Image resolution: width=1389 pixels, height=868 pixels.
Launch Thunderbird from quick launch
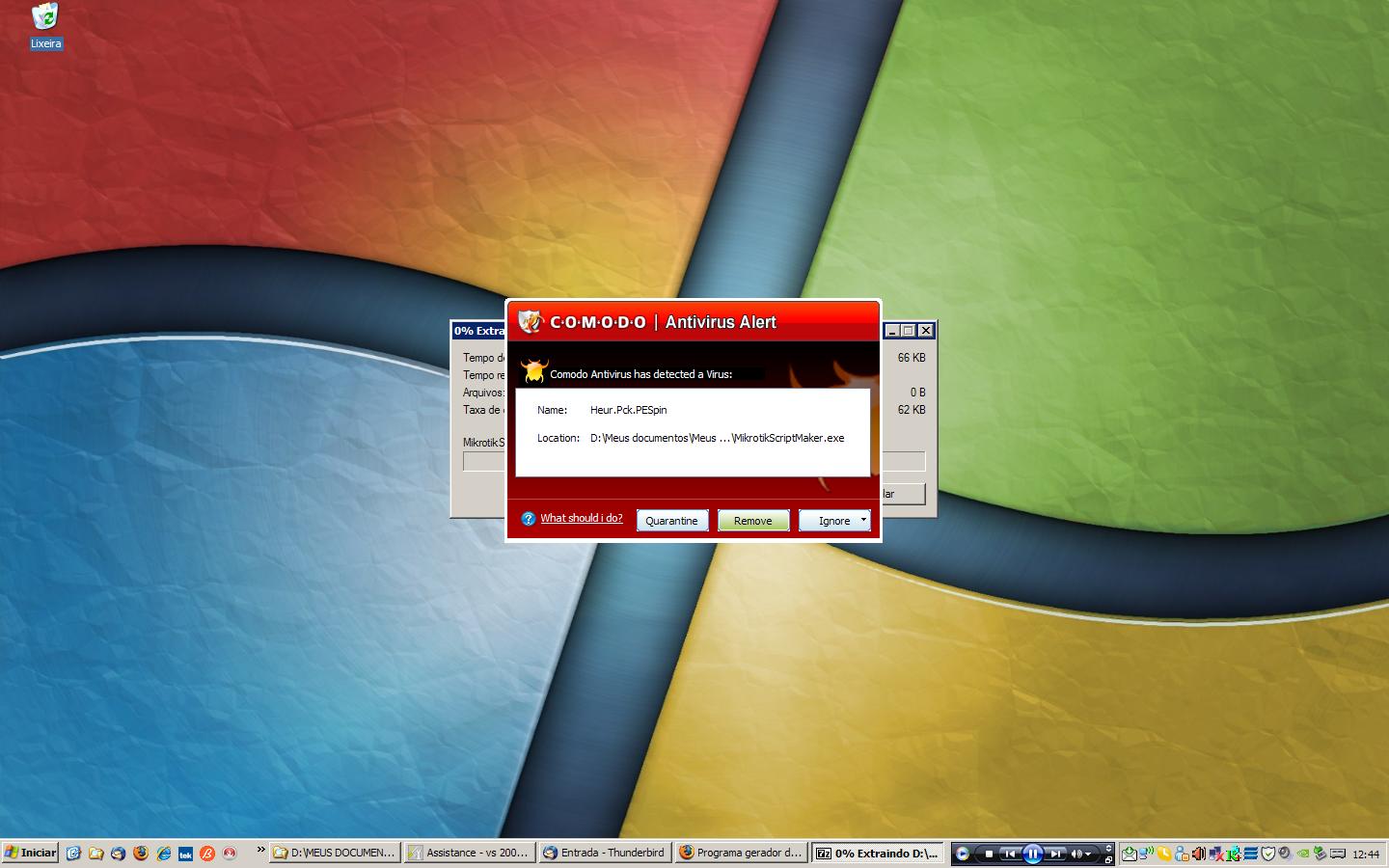(x=119, y=854)
